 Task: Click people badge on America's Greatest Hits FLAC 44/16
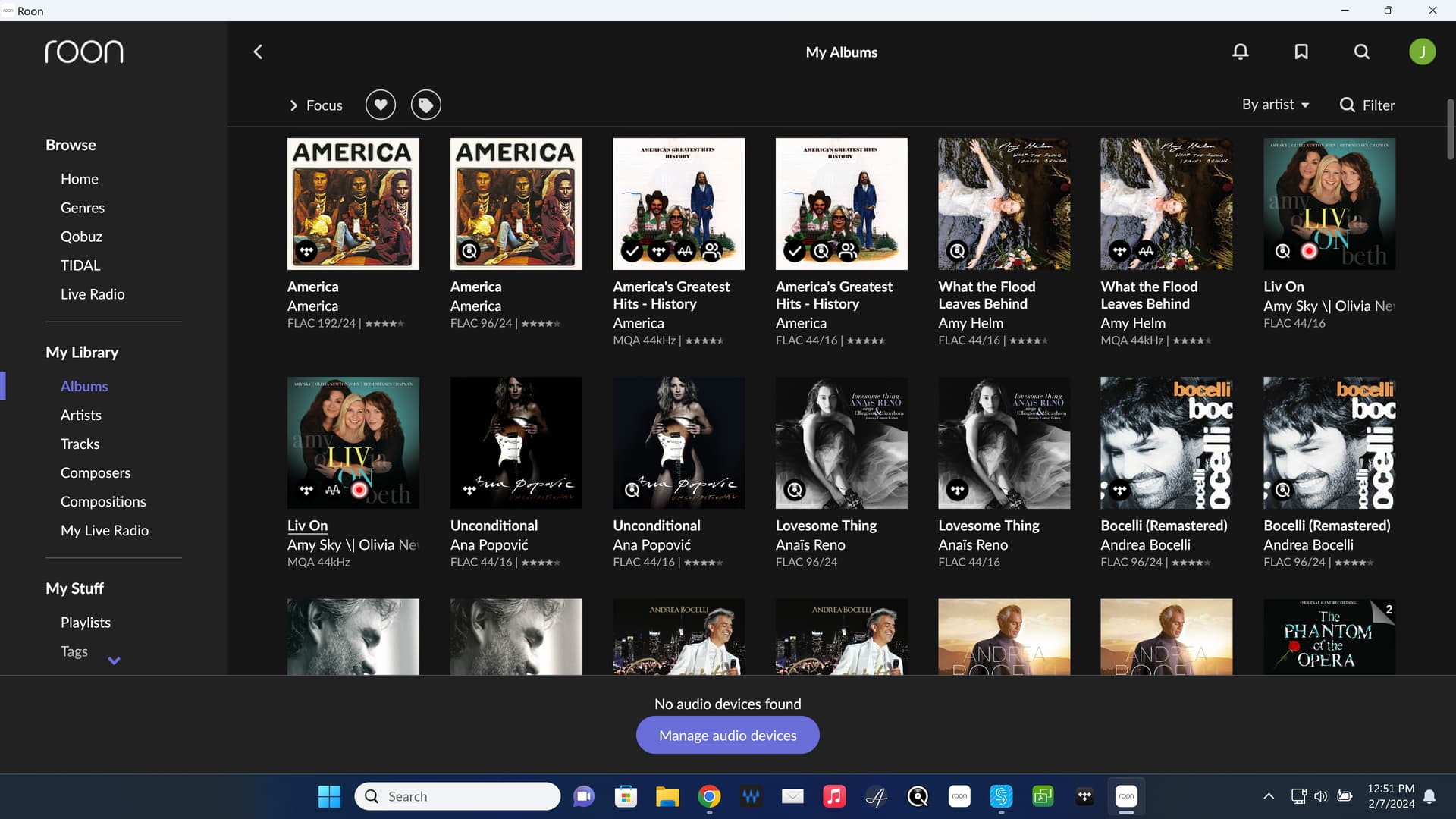click(x=848, y=250)
